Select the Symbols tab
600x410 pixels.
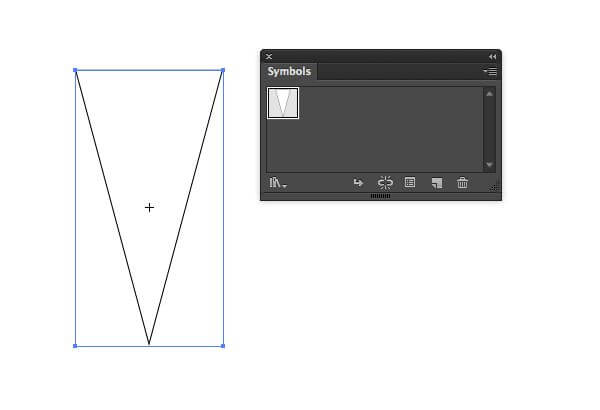tap(289, 72)
